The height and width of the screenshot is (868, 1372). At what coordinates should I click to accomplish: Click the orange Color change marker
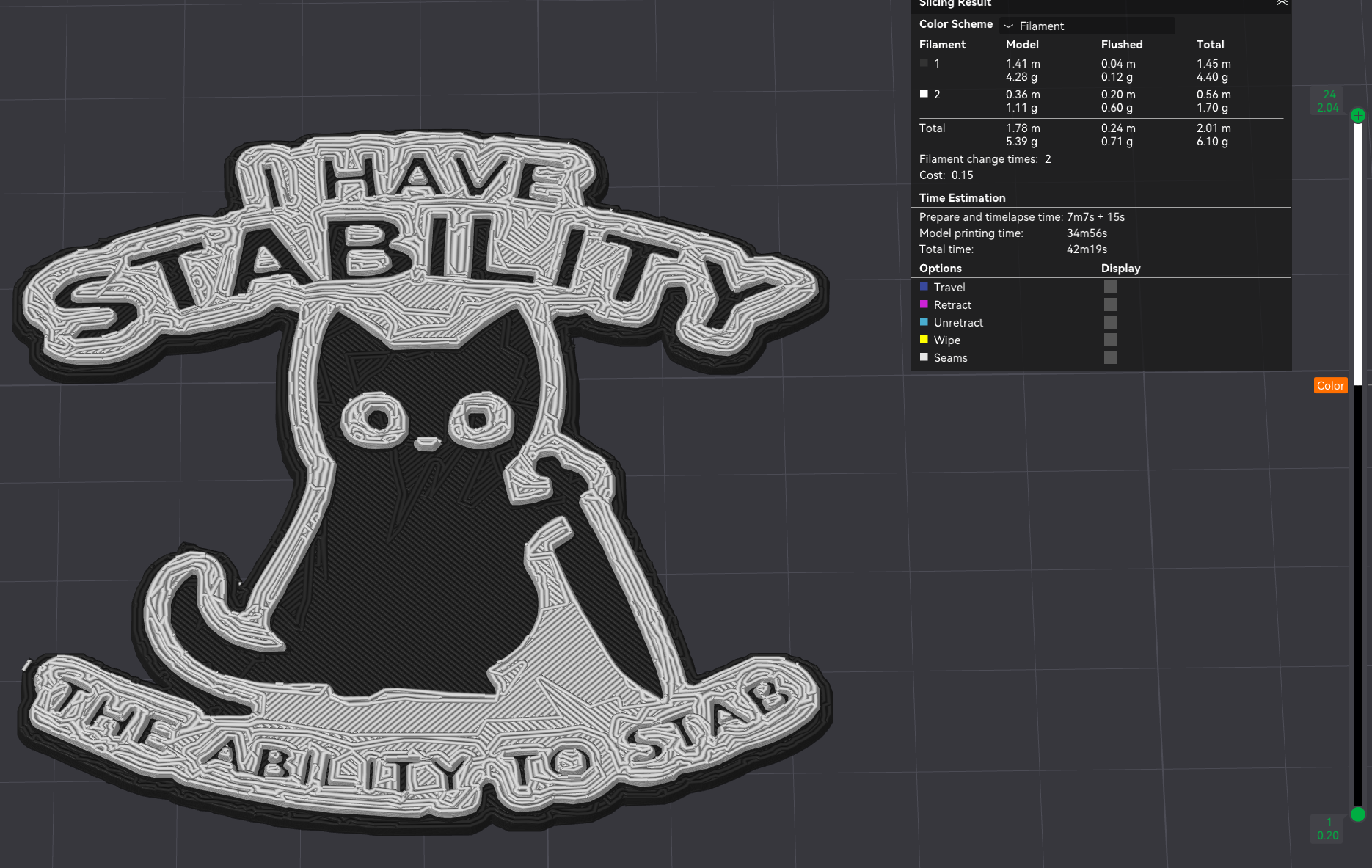click(x=1329, y=386)
